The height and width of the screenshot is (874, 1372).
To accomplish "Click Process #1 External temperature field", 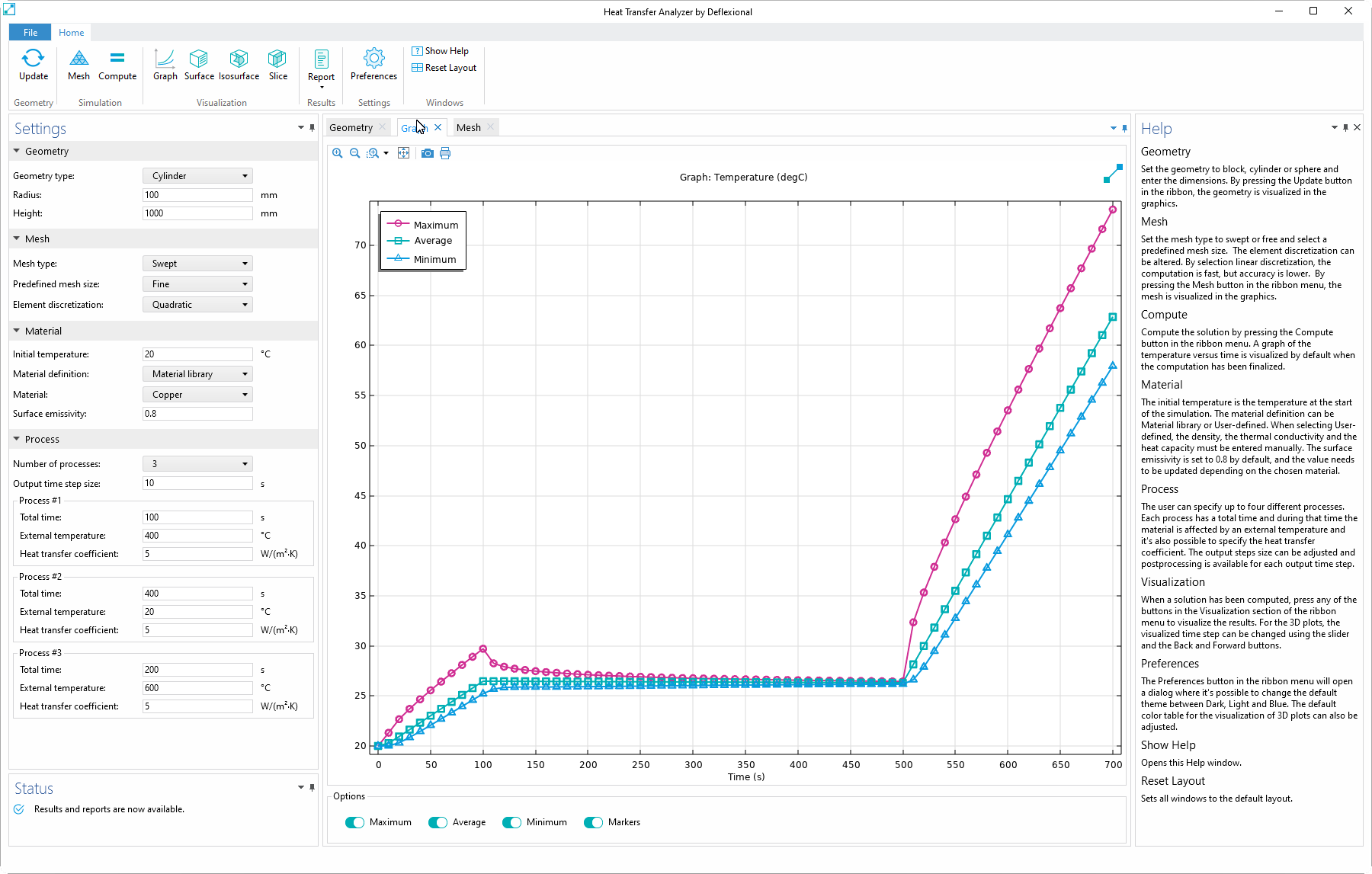I will (197, 536).
